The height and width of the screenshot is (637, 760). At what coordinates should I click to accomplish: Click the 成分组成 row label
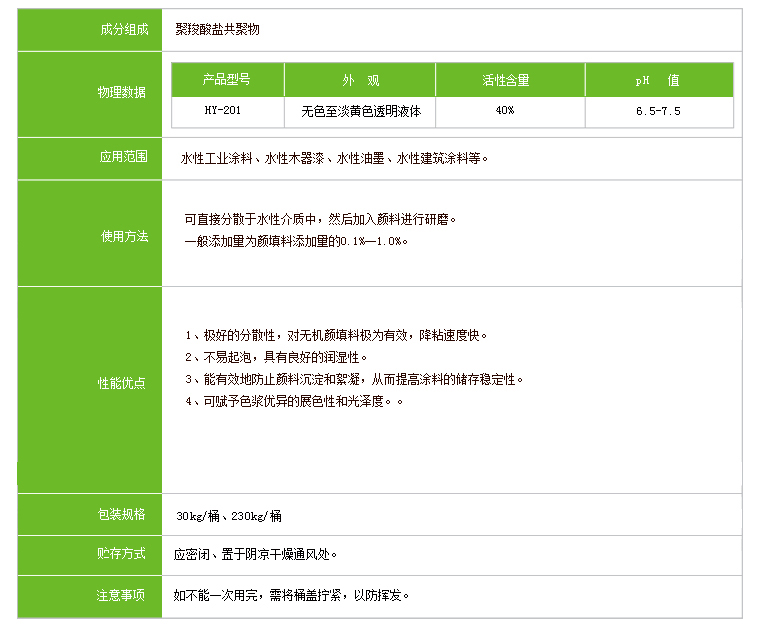[x=122, y=29]
